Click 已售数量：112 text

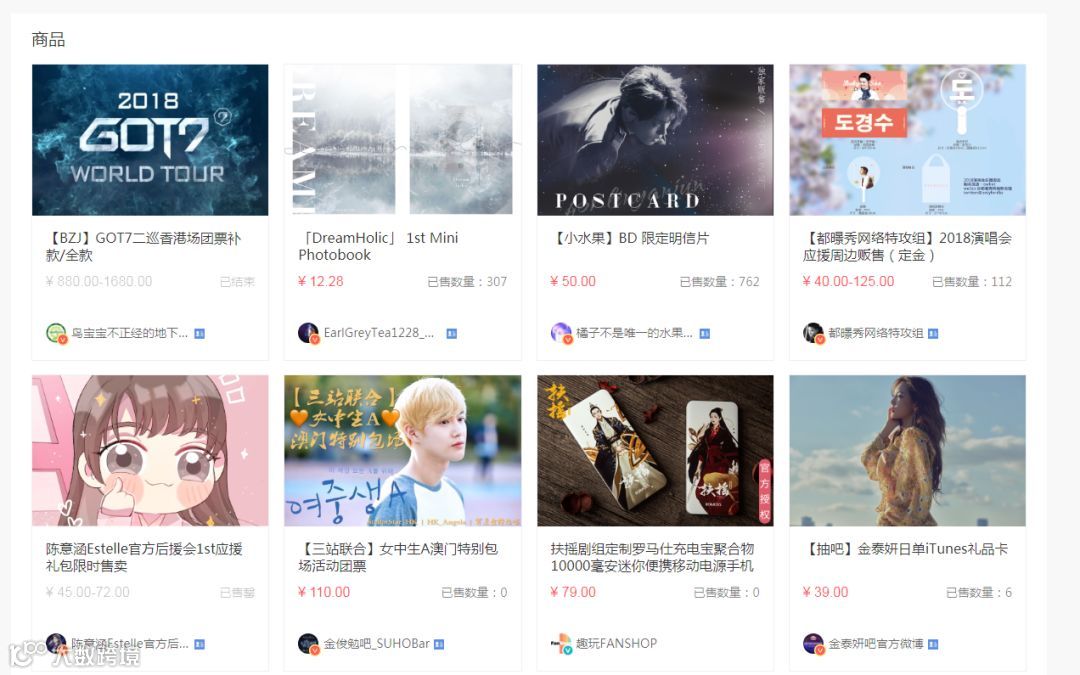pos(972,282)
